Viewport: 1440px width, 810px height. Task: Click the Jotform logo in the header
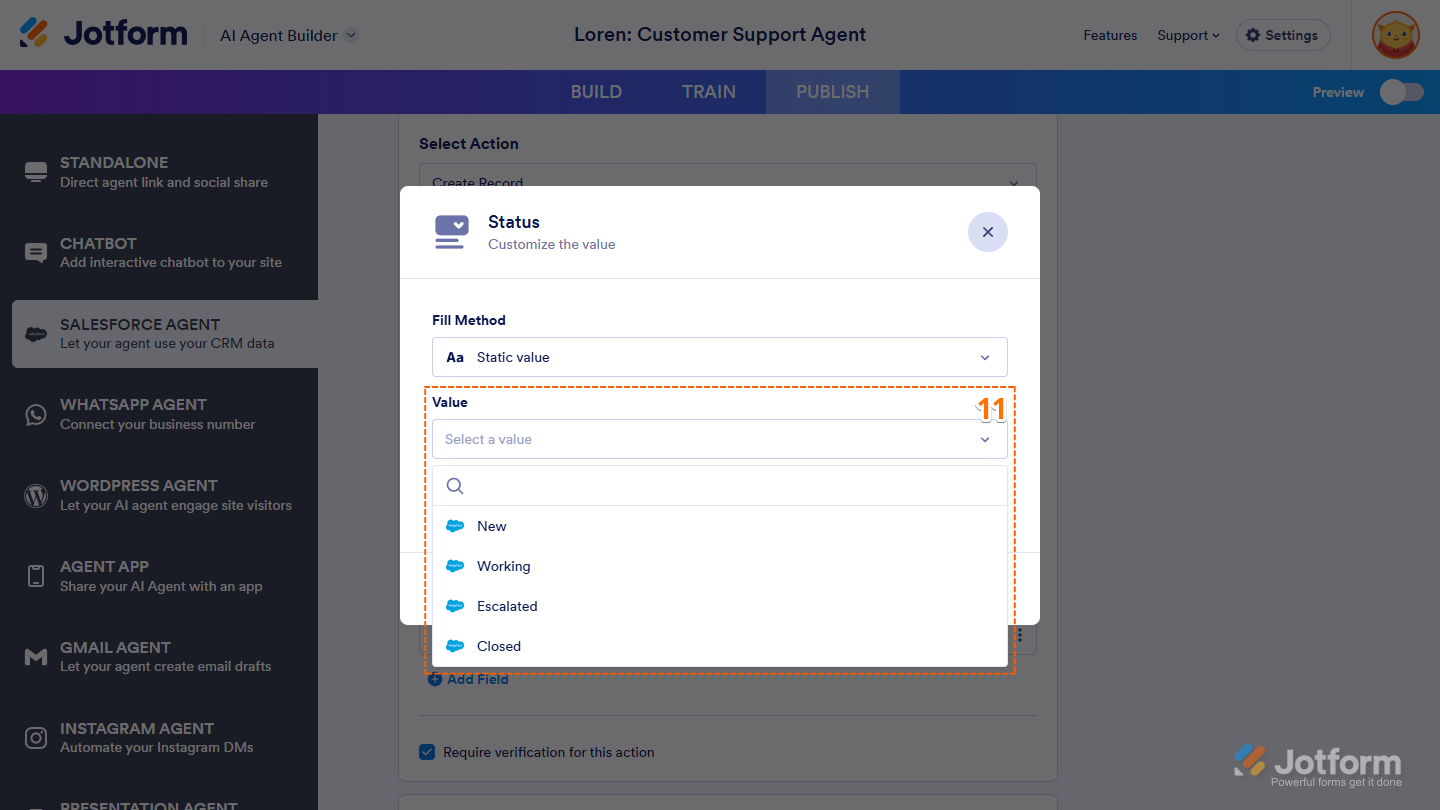coord(103,32)
